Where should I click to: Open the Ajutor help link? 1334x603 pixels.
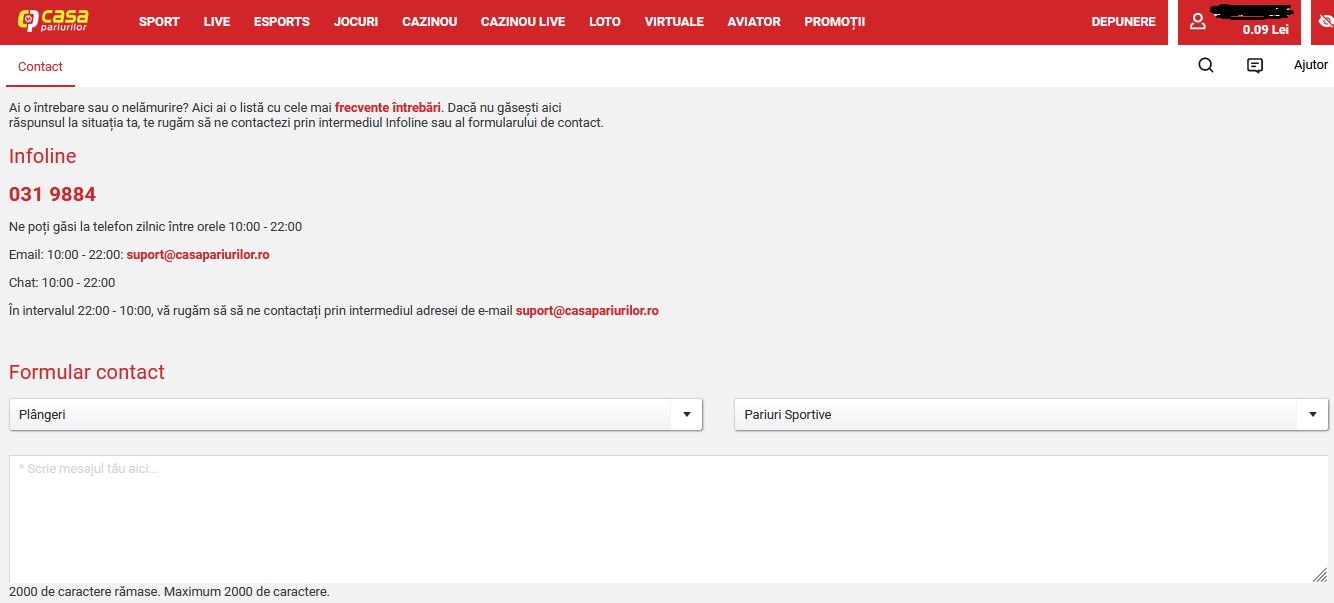click(1311, 65)
